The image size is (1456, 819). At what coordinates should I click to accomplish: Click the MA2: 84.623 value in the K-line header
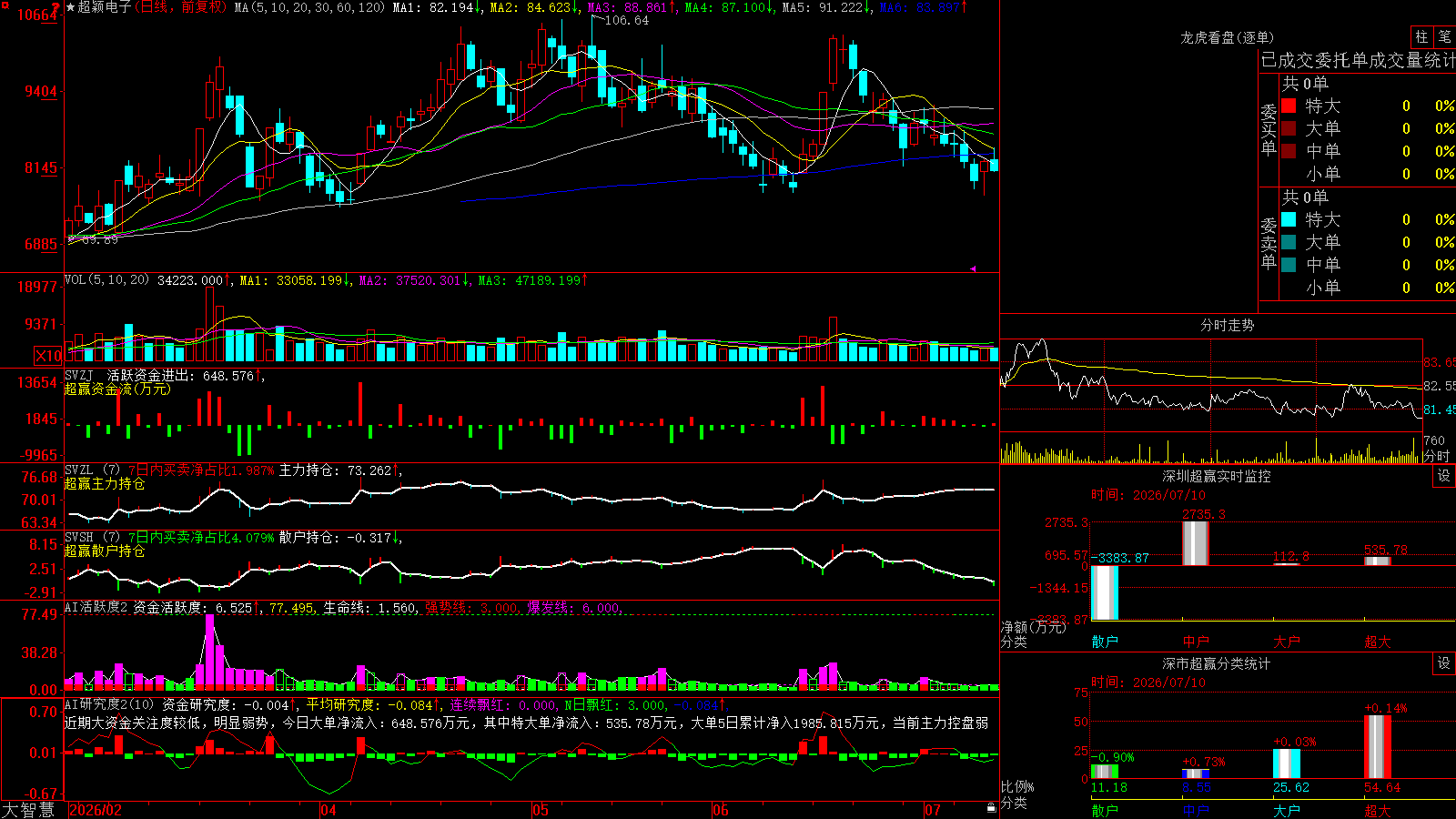coord(534,7)
